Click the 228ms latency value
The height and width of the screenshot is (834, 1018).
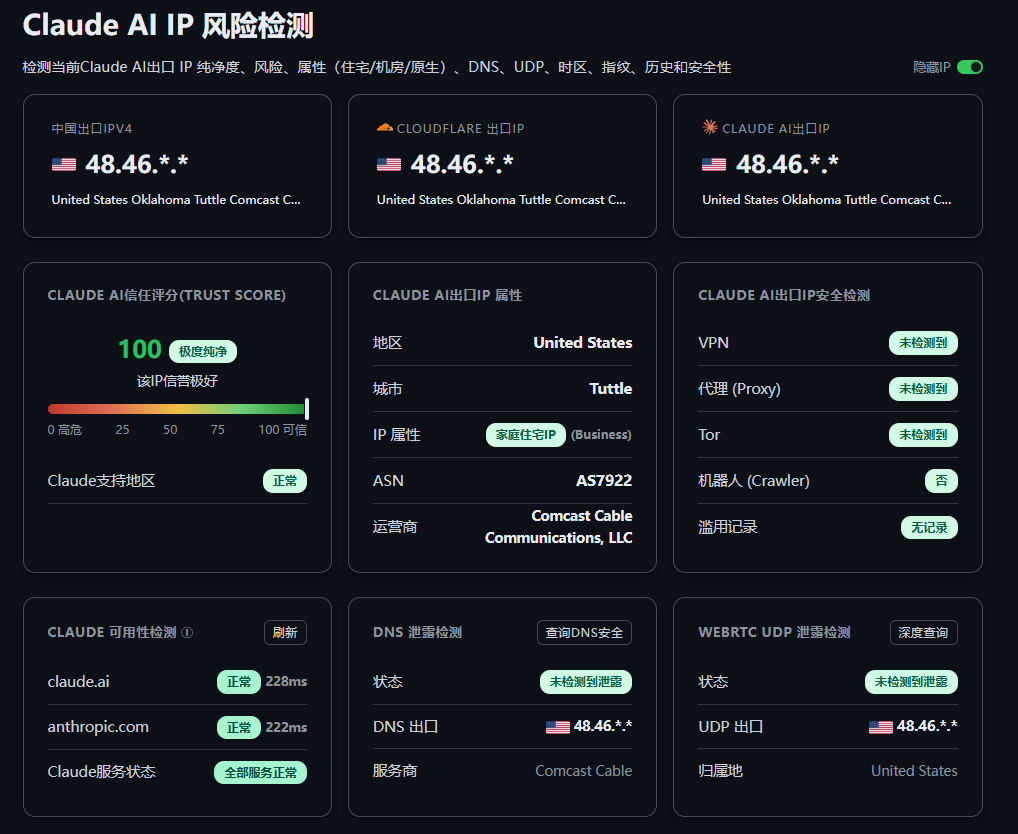tap(286, 681)
